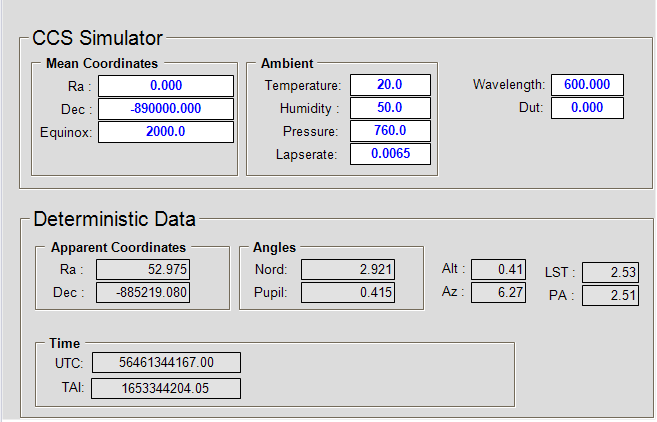Click the Deterministic Data group title

(x=115, y=219)
